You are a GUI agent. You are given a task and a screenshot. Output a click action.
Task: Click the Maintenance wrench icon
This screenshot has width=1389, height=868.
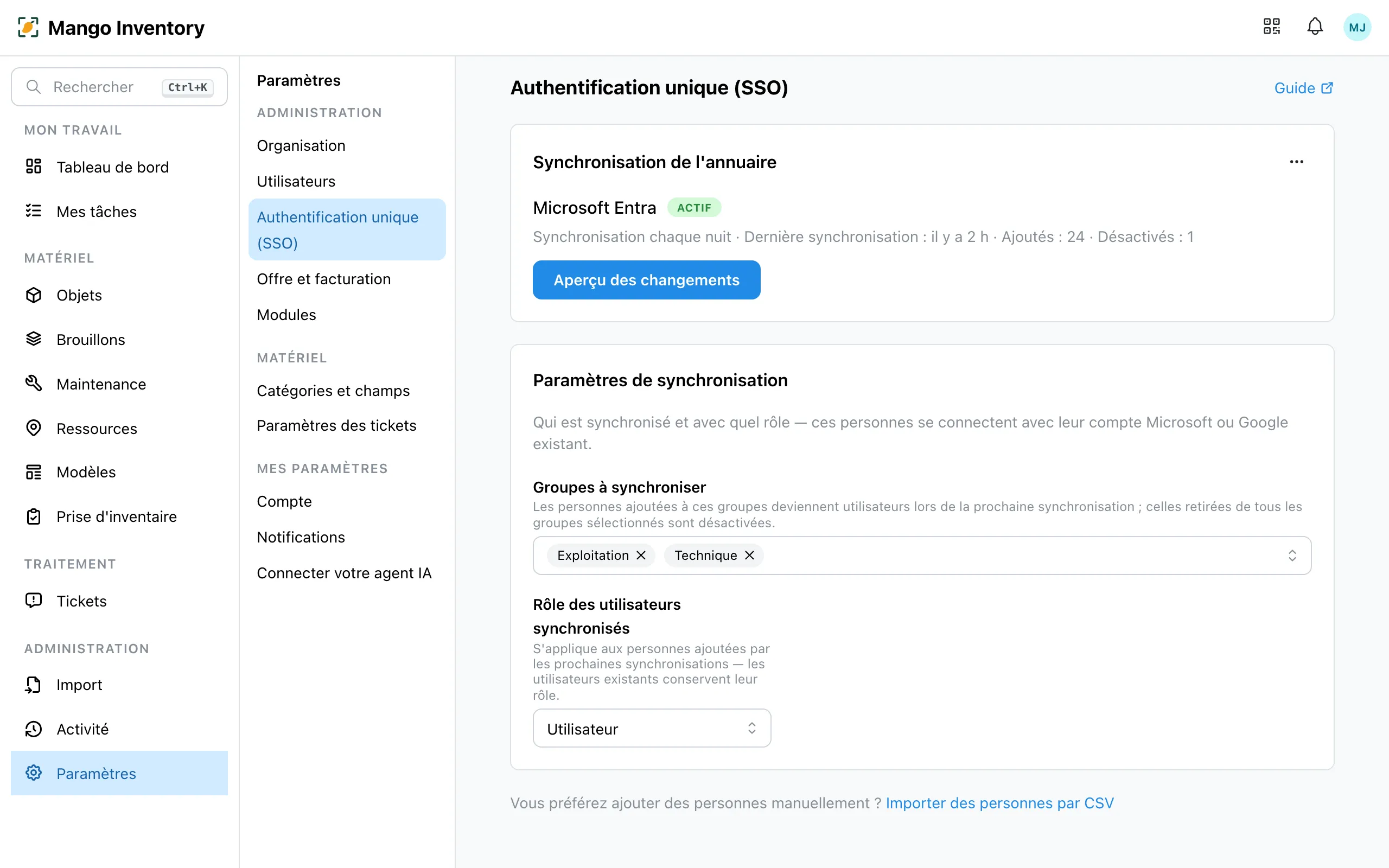pyautogui.click(x=34, y=384)
